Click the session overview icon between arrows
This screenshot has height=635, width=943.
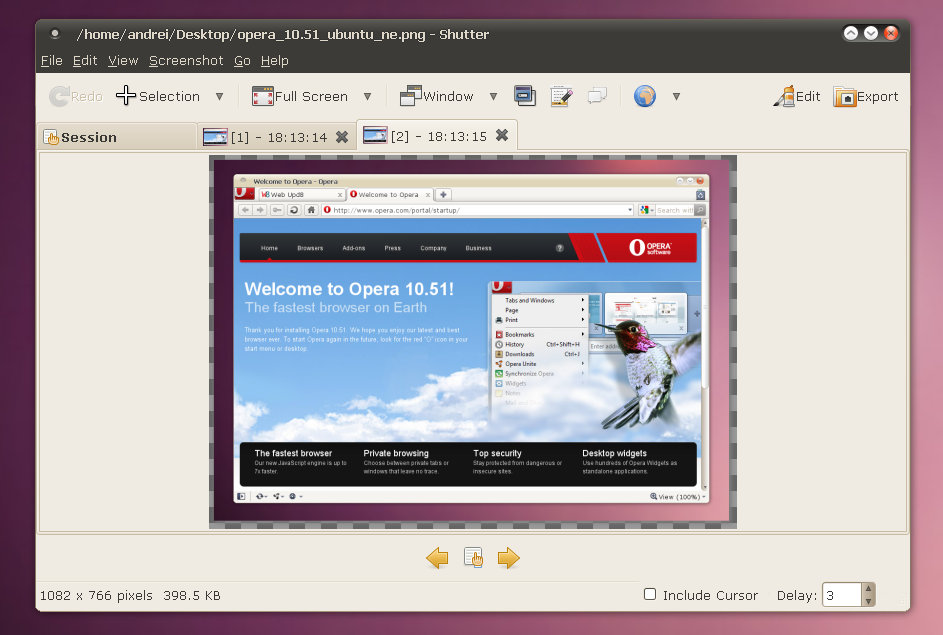pos(473,557)
